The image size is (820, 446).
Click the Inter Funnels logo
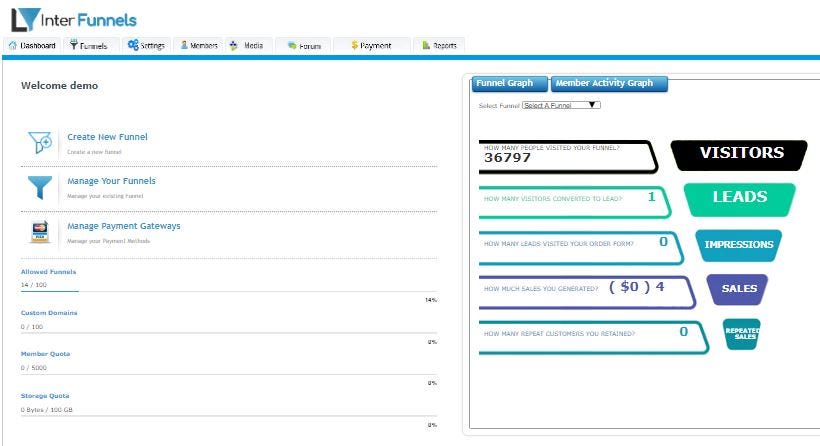pyautogui.click(x=74, y=20)
